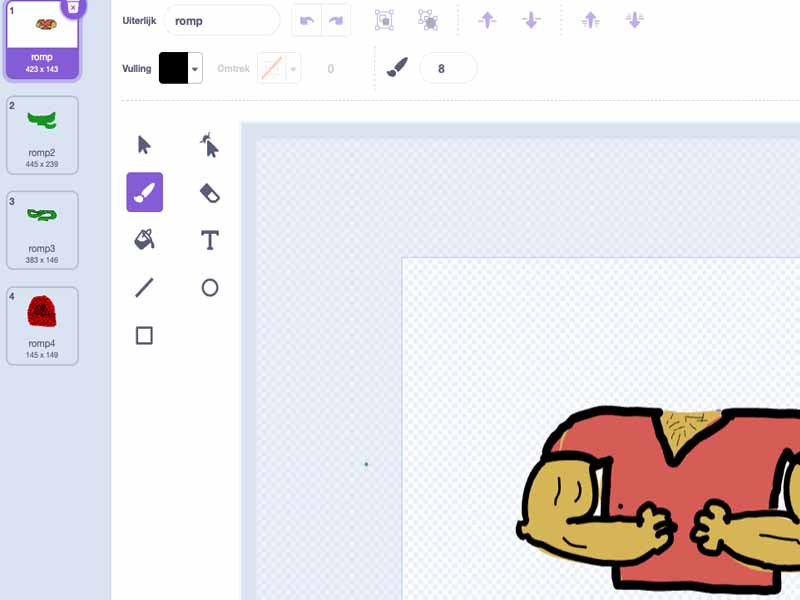This screenshot has width=800, height=600.
Task: Open the Vulling fill color dropdown
Action: [x=196, y=68]
